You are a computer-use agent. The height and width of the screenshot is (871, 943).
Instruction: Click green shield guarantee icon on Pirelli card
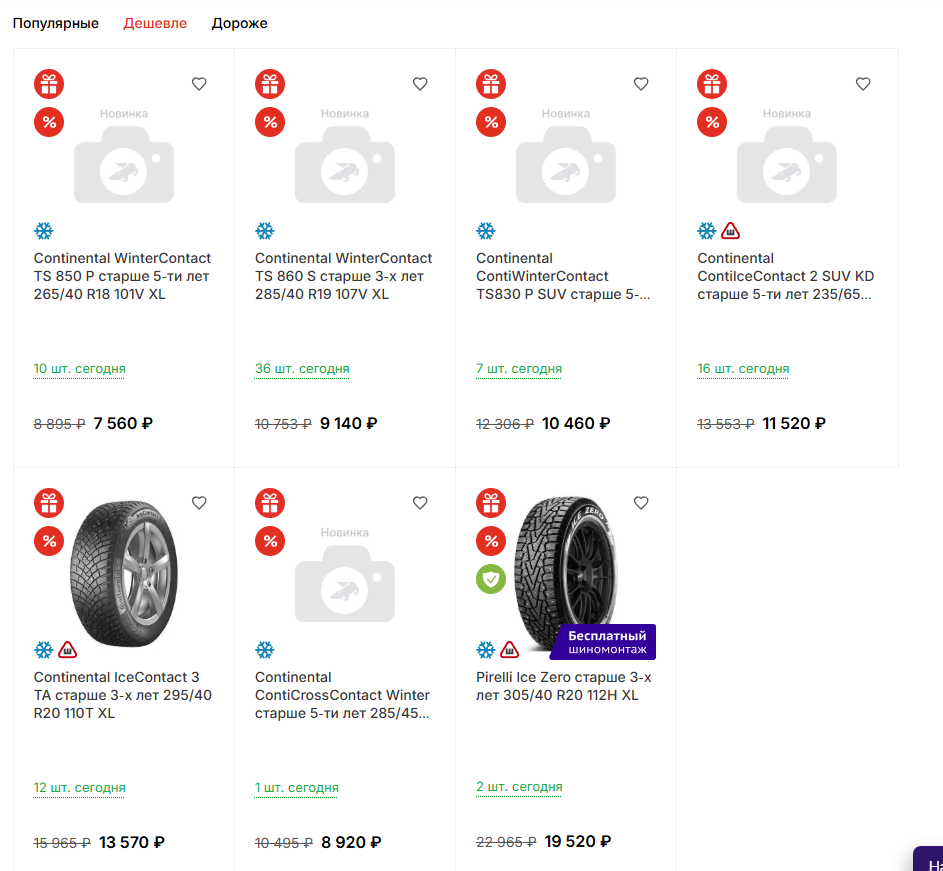point(491,579)
